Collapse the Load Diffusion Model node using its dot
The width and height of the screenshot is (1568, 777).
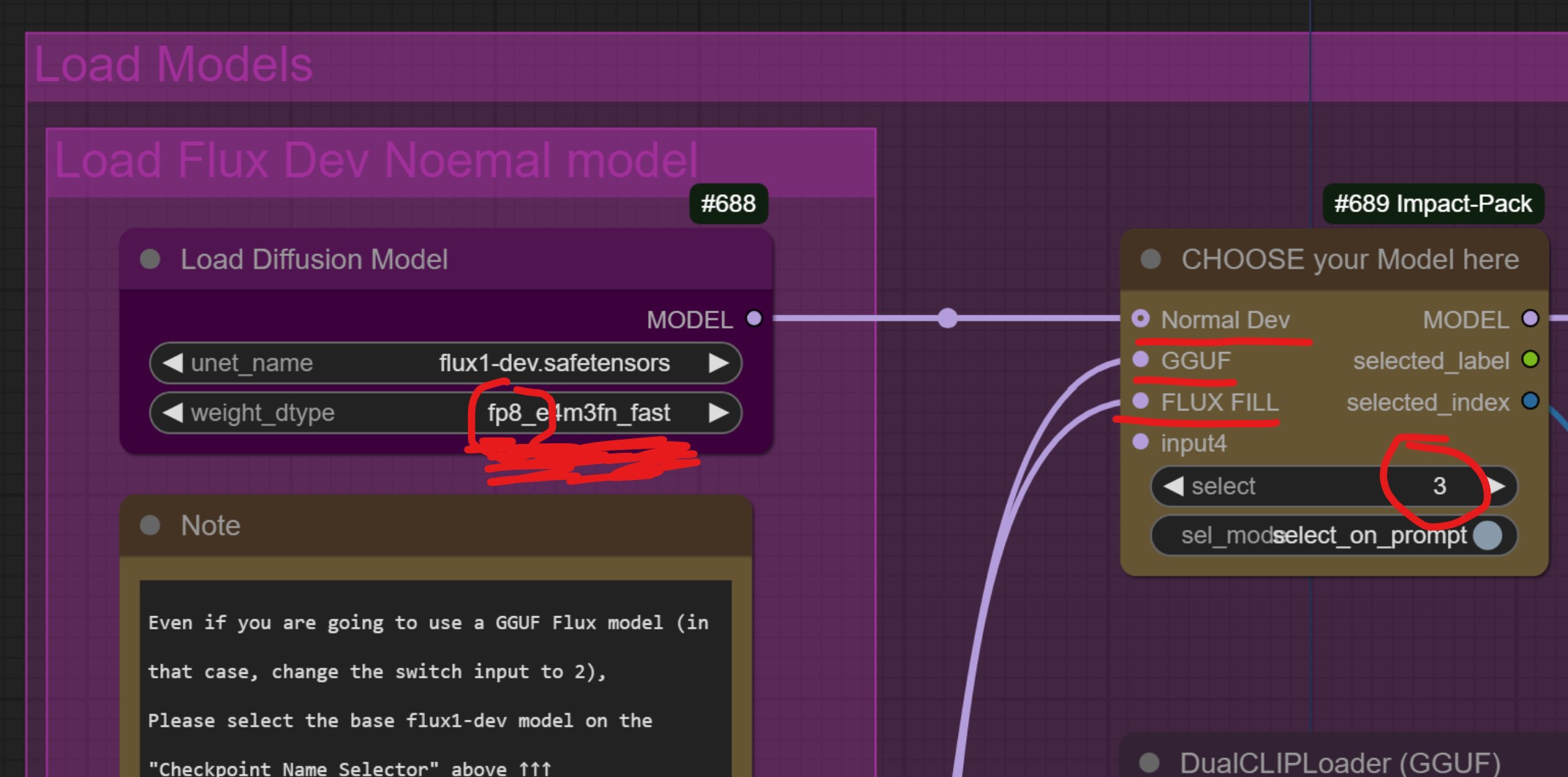point(150,259)
